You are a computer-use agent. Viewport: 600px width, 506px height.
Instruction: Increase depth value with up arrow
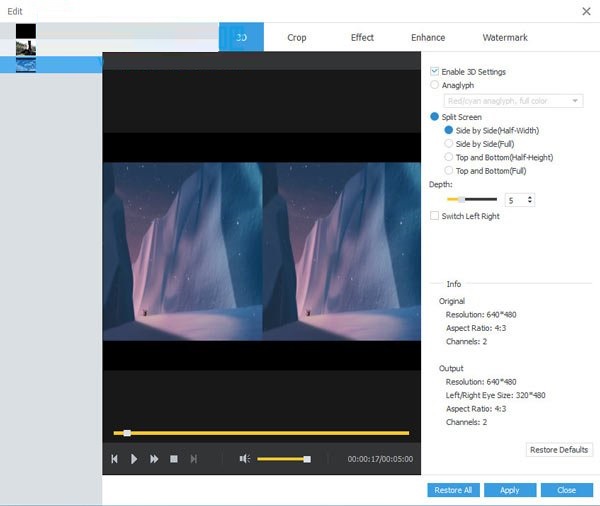point(530,198)
